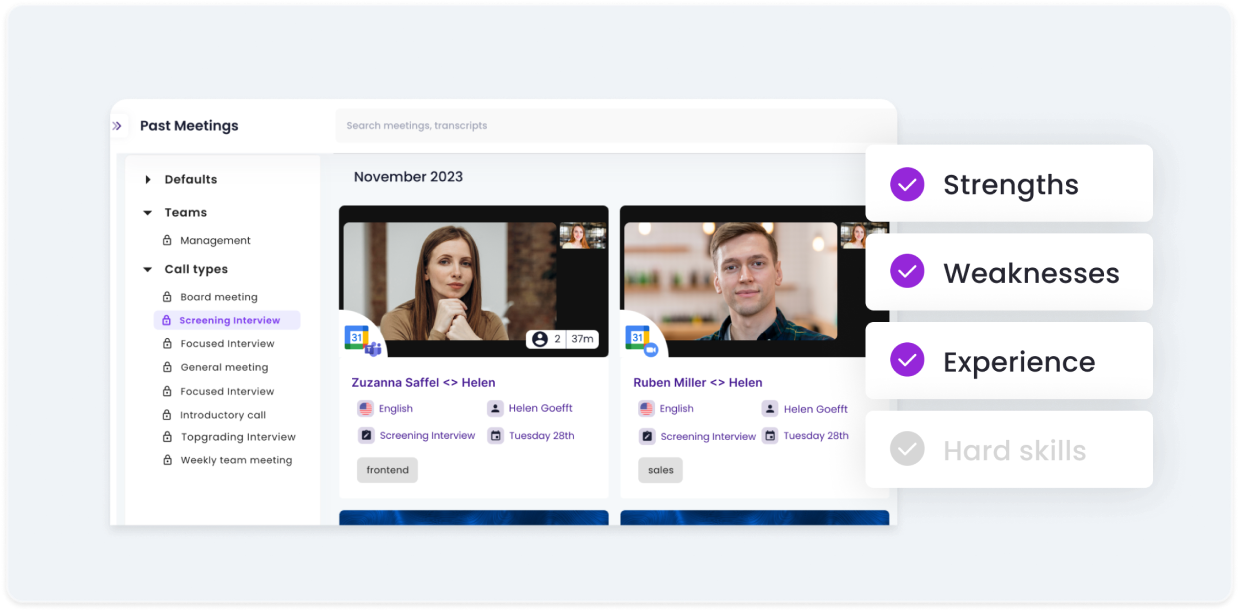Enable the greyed-out Hard skills checkmark
This screenshot has width=1239, height=611.
click(907, 449)
